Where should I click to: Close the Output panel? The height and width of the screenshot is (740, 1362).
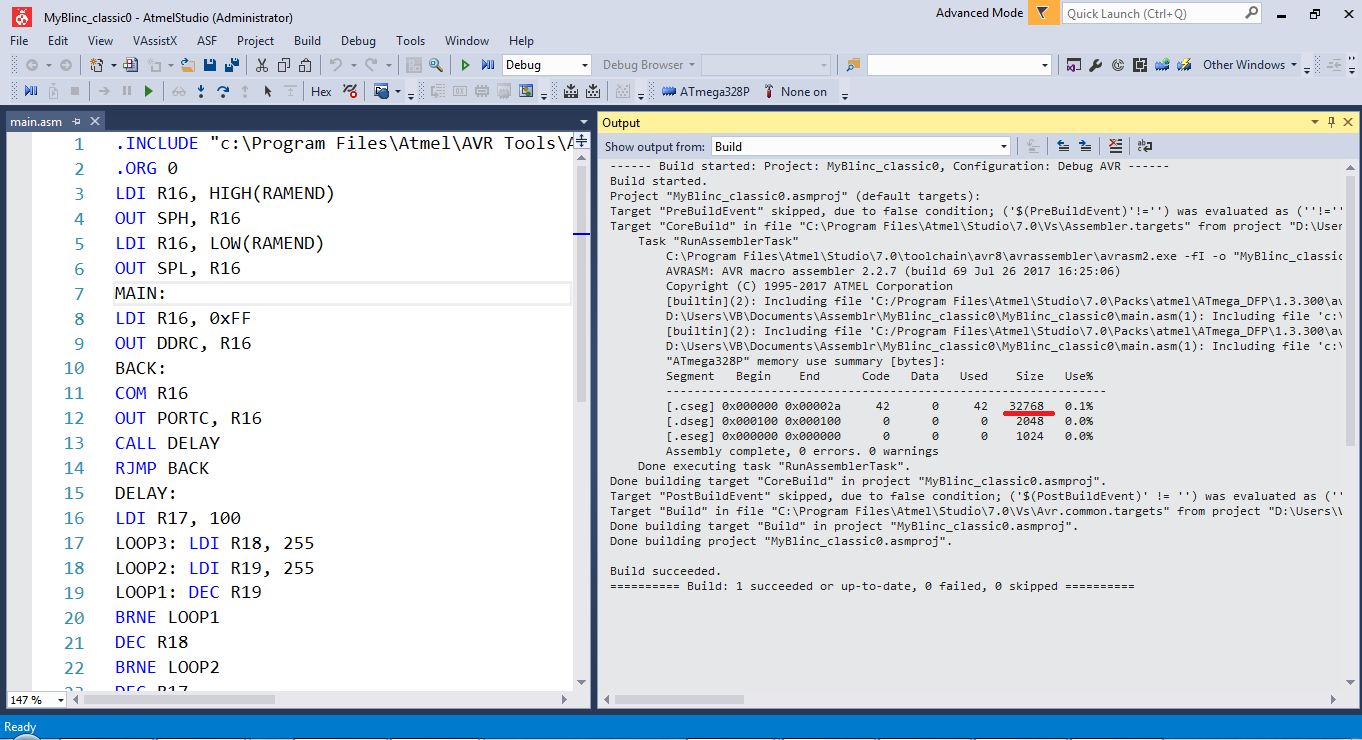(1346, 122)
